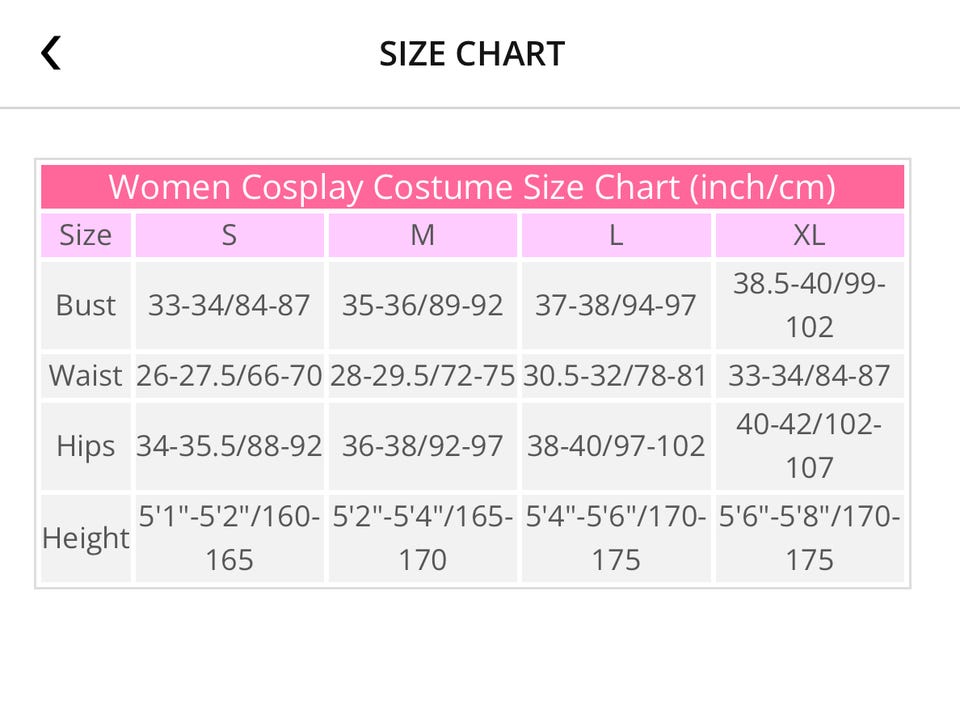
Task: Click the Hips row label
Action: [x=86, y=446]
